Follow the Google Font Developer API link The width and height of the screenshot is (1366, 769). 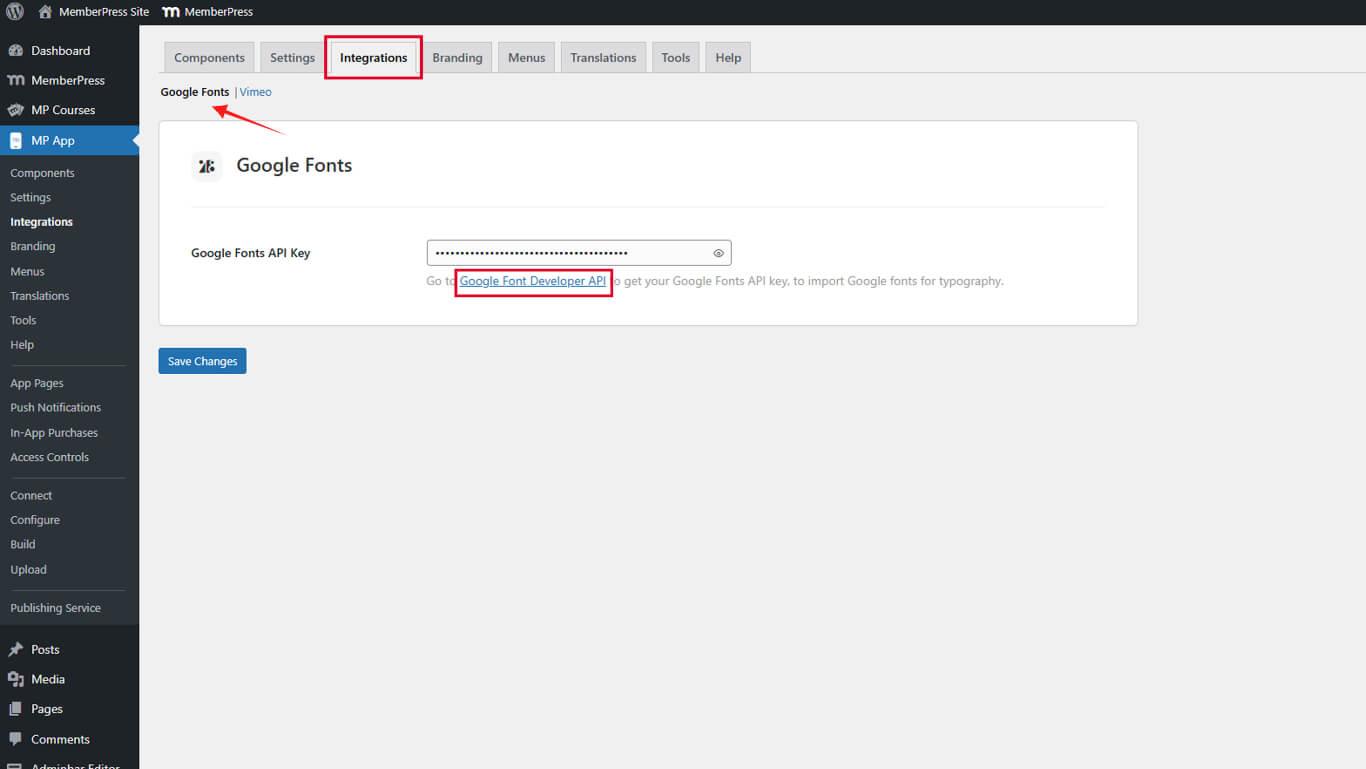point(533,282)
